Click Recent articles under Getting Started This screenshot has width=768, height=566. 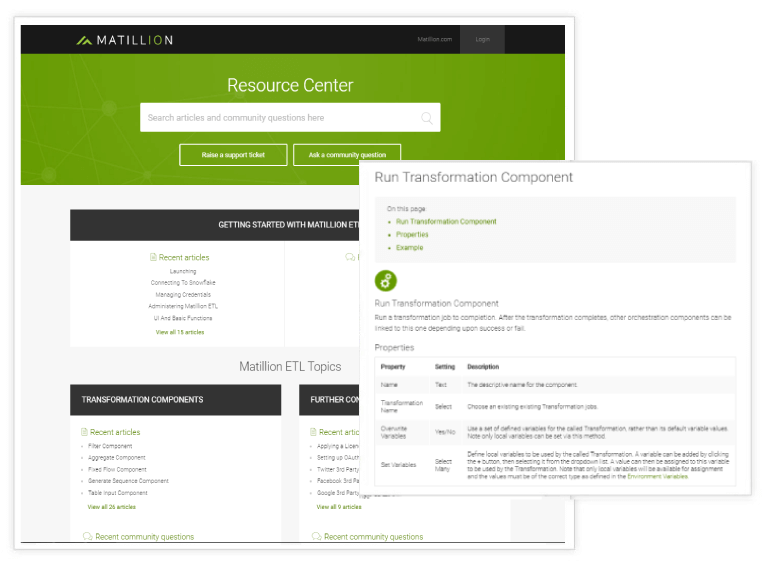pos(184,257)
